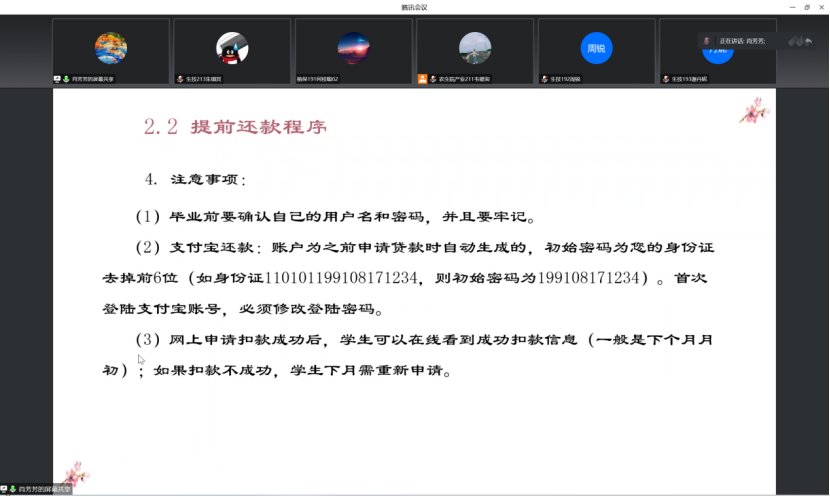
Task: Click the muted mic icon beside 生技193
Action: click(x=666, y=78)
